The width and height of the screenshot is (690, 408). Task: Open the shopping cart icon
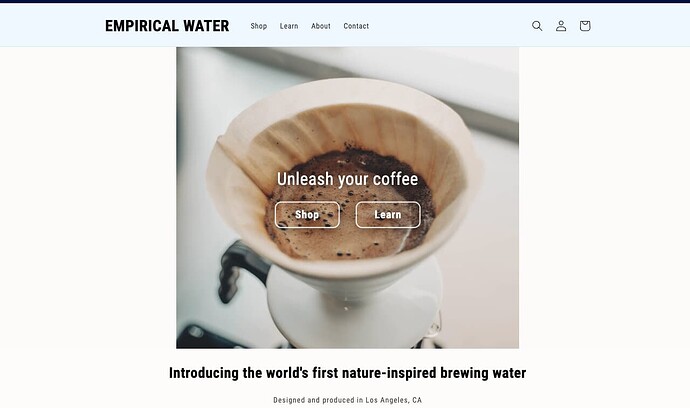point(584,26)
